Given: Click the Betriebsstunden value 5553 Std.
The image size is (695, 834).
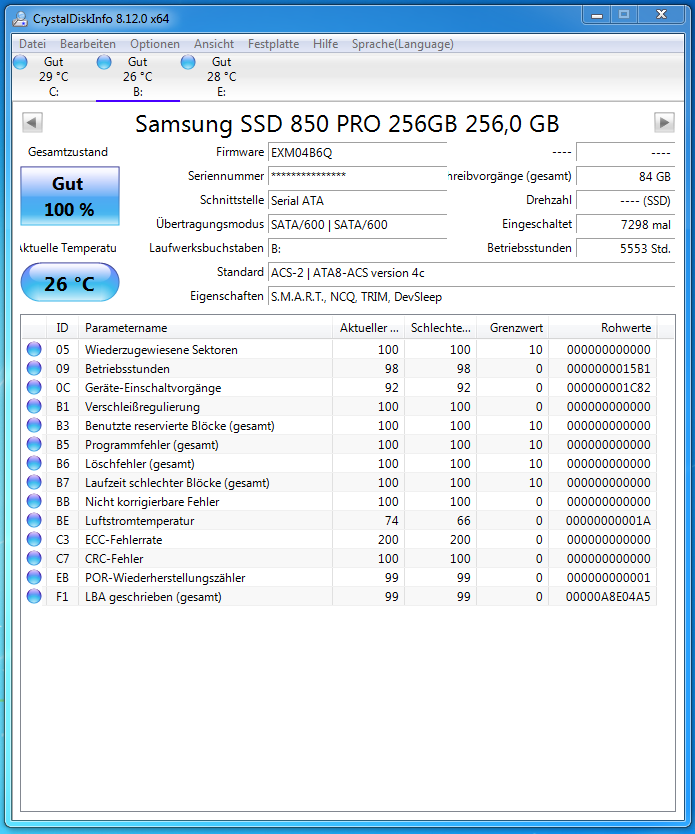Looking at the screenshot, I should click(x=625, y=248).
